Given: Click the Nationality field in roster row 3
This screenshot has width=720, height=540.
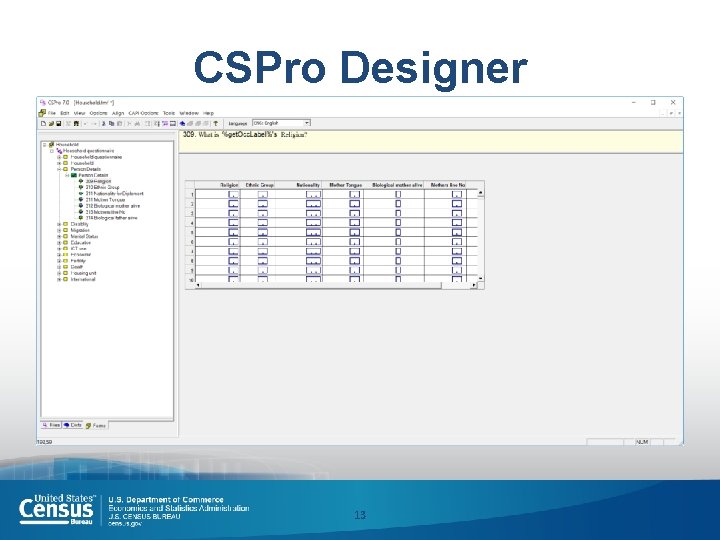Looking at the screenshot, I should click(313, 213).
